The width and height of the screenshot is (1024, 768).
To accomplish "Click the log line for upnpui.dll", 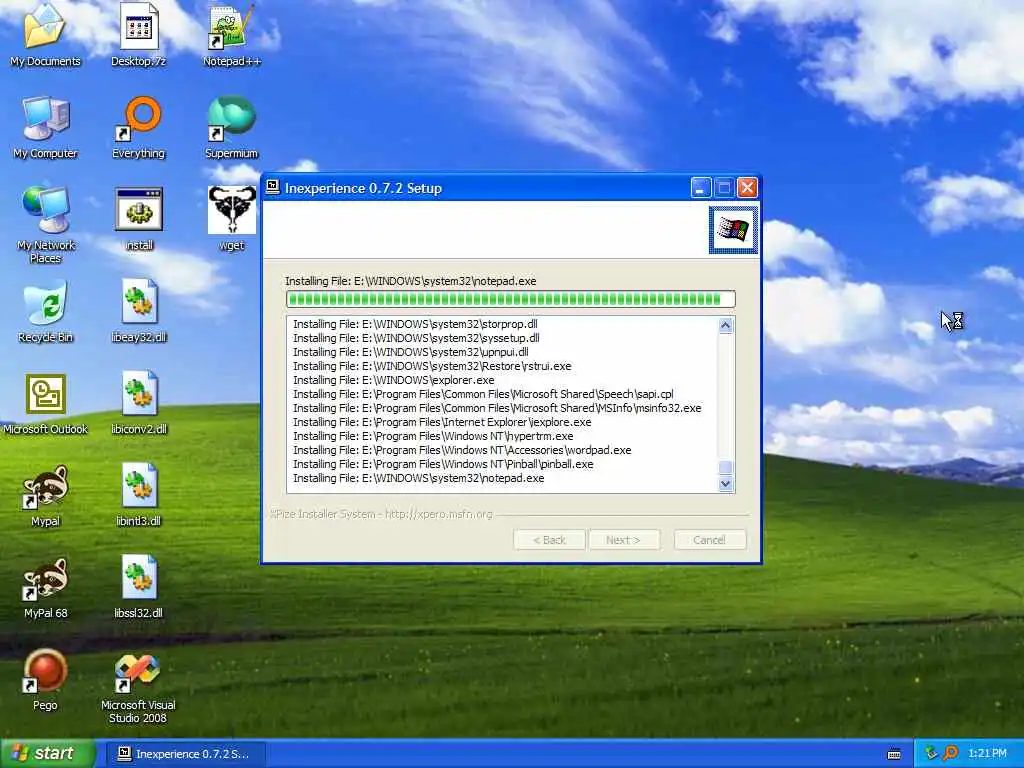I will pyautogui.click(x=411, y=352).
